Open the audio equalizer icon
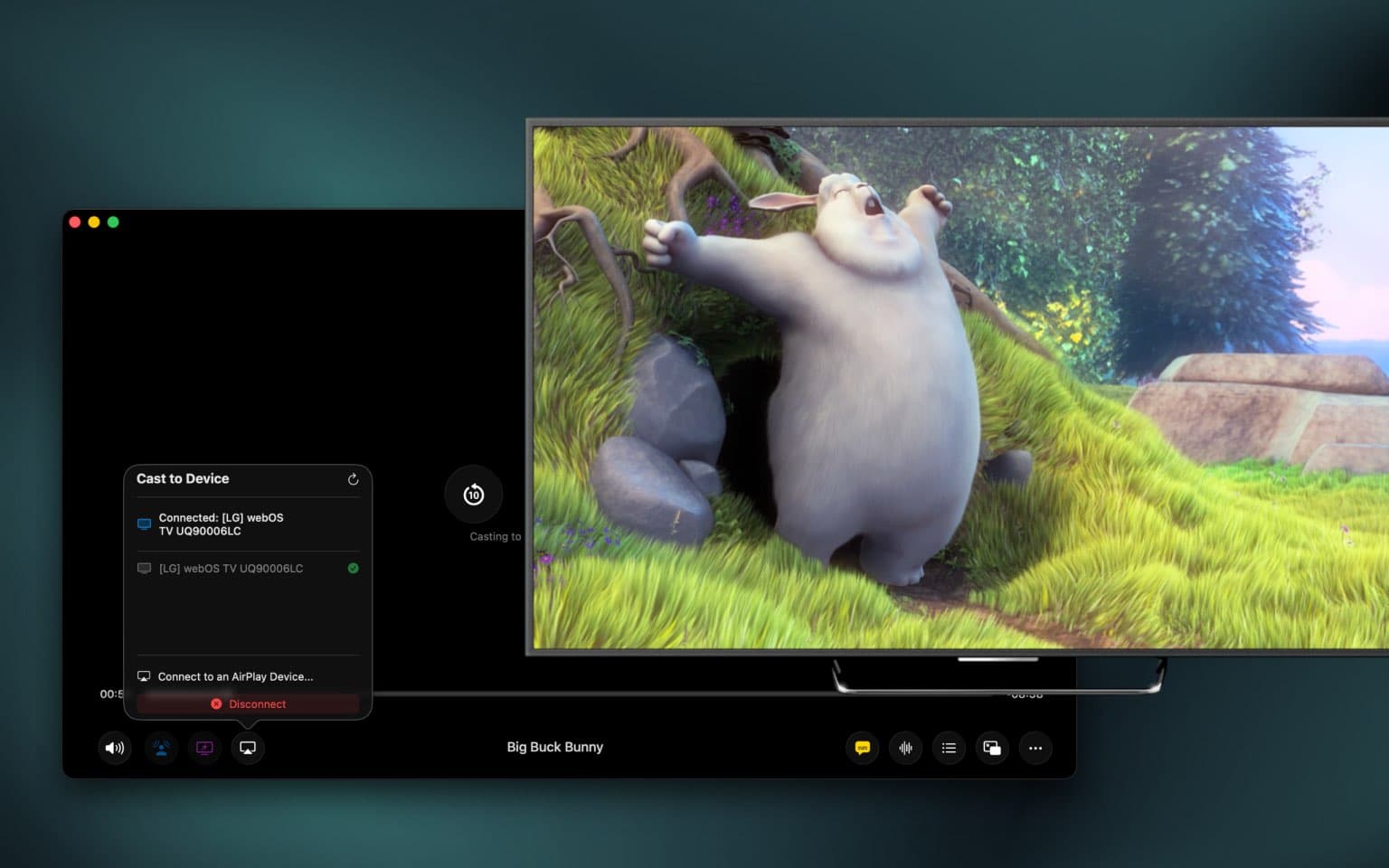Viewport: 1389px width, 868px height. pyautogui.click(x=905, y=748)
